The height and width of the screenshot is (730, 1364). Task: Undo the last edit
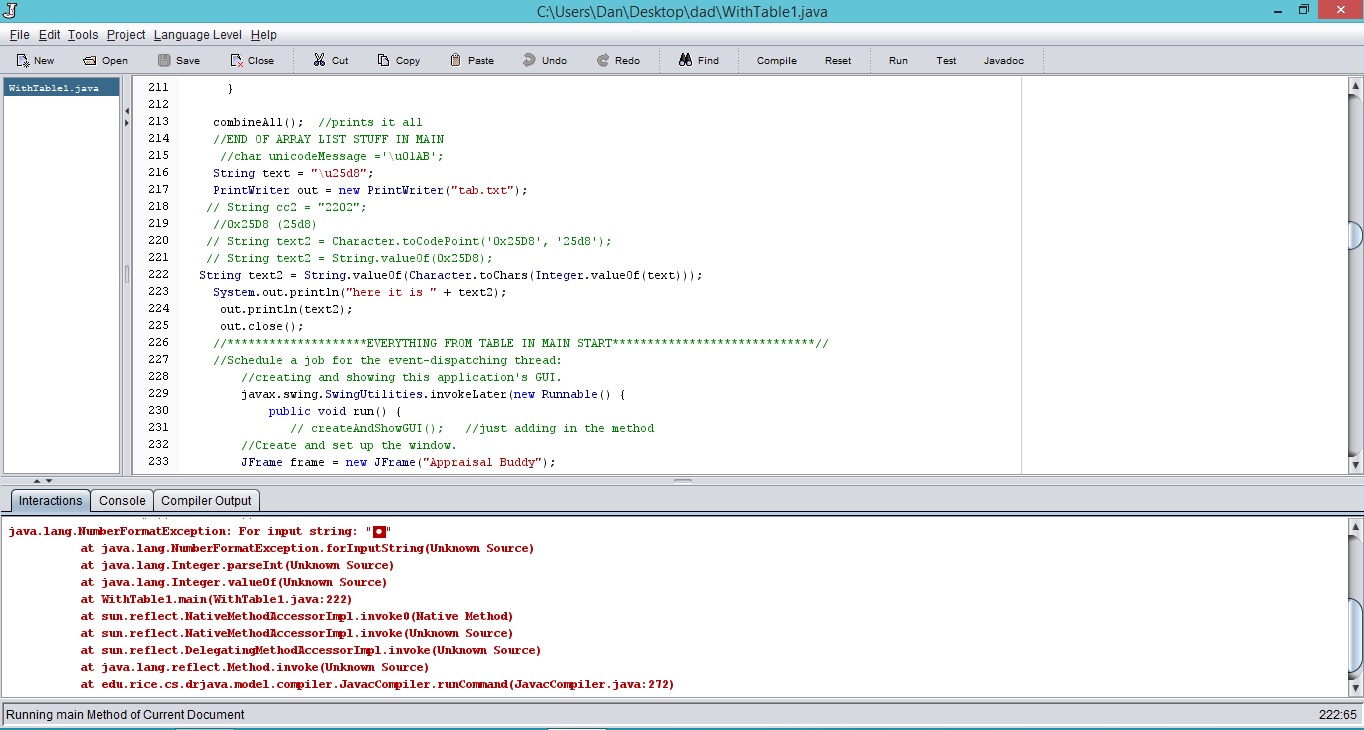pyautogui.click(x=545, y=60)
